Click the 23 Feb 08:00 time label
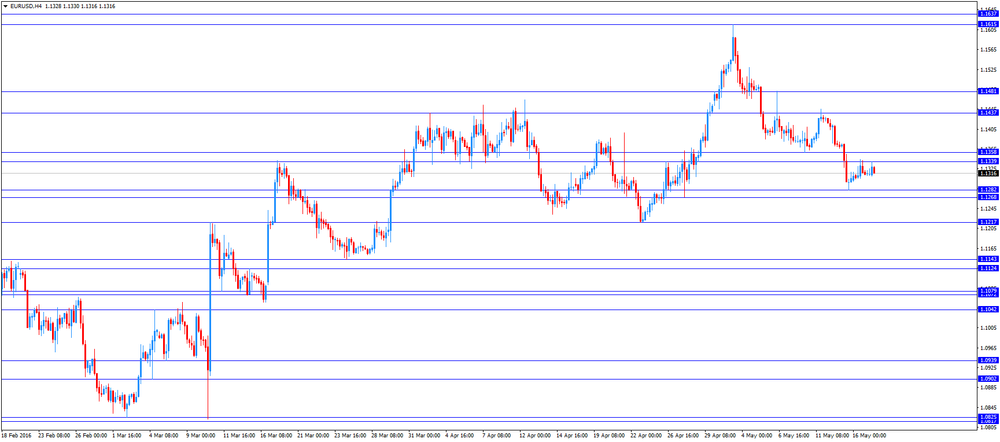The height and width of the screenshot is (442, 1000). [54, 436]
